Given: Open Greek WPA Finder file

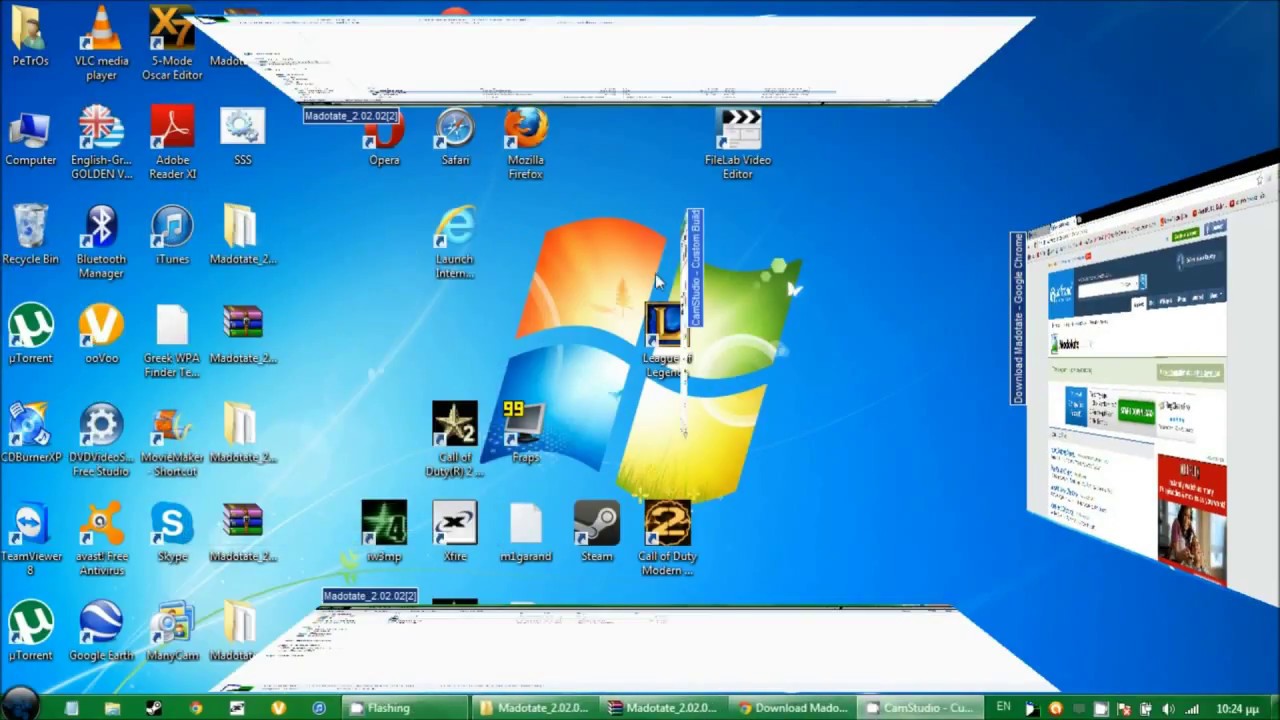Looking at the screenshot, I should (x=172, y=341).
